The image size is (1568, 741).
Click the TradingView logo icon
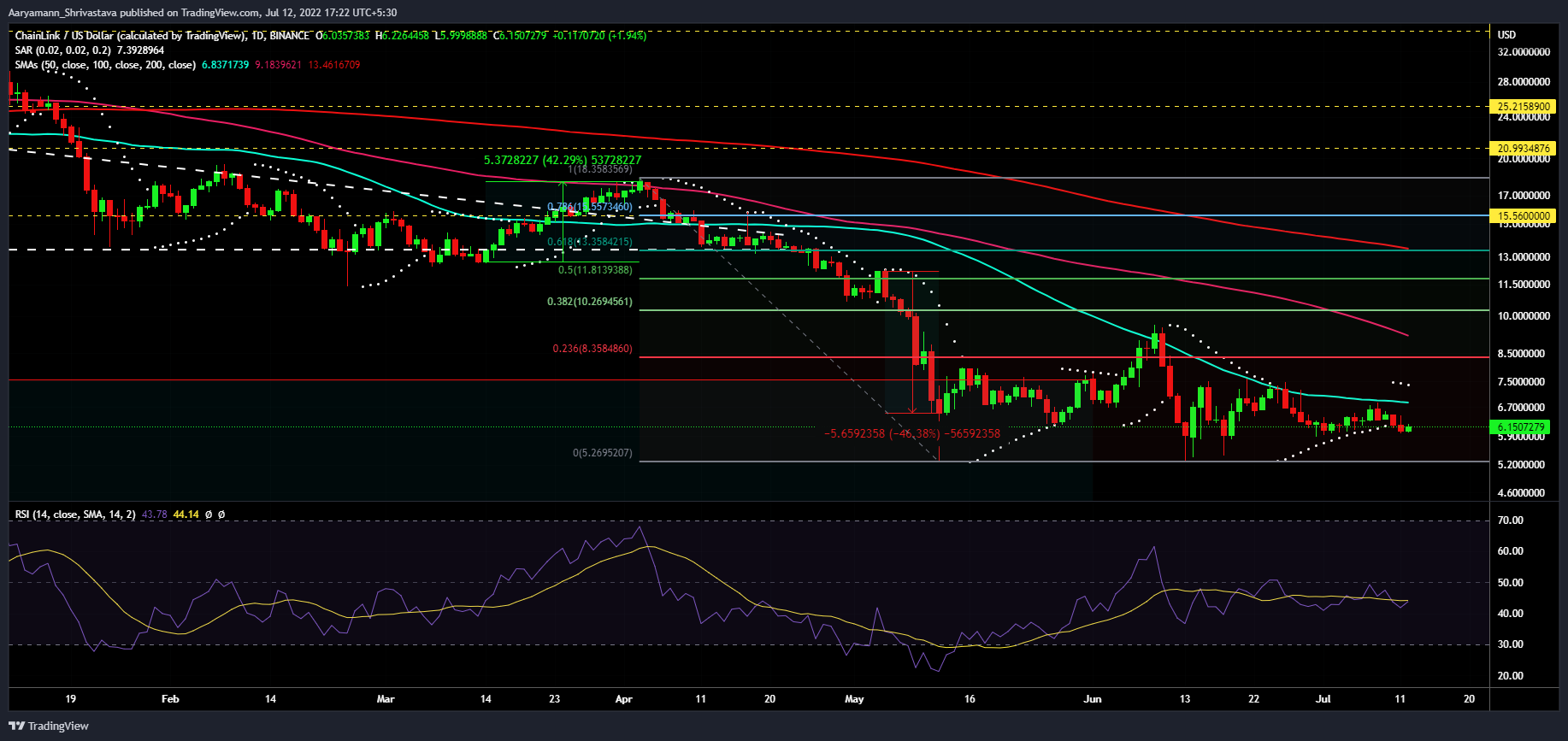tap(17, 726)
